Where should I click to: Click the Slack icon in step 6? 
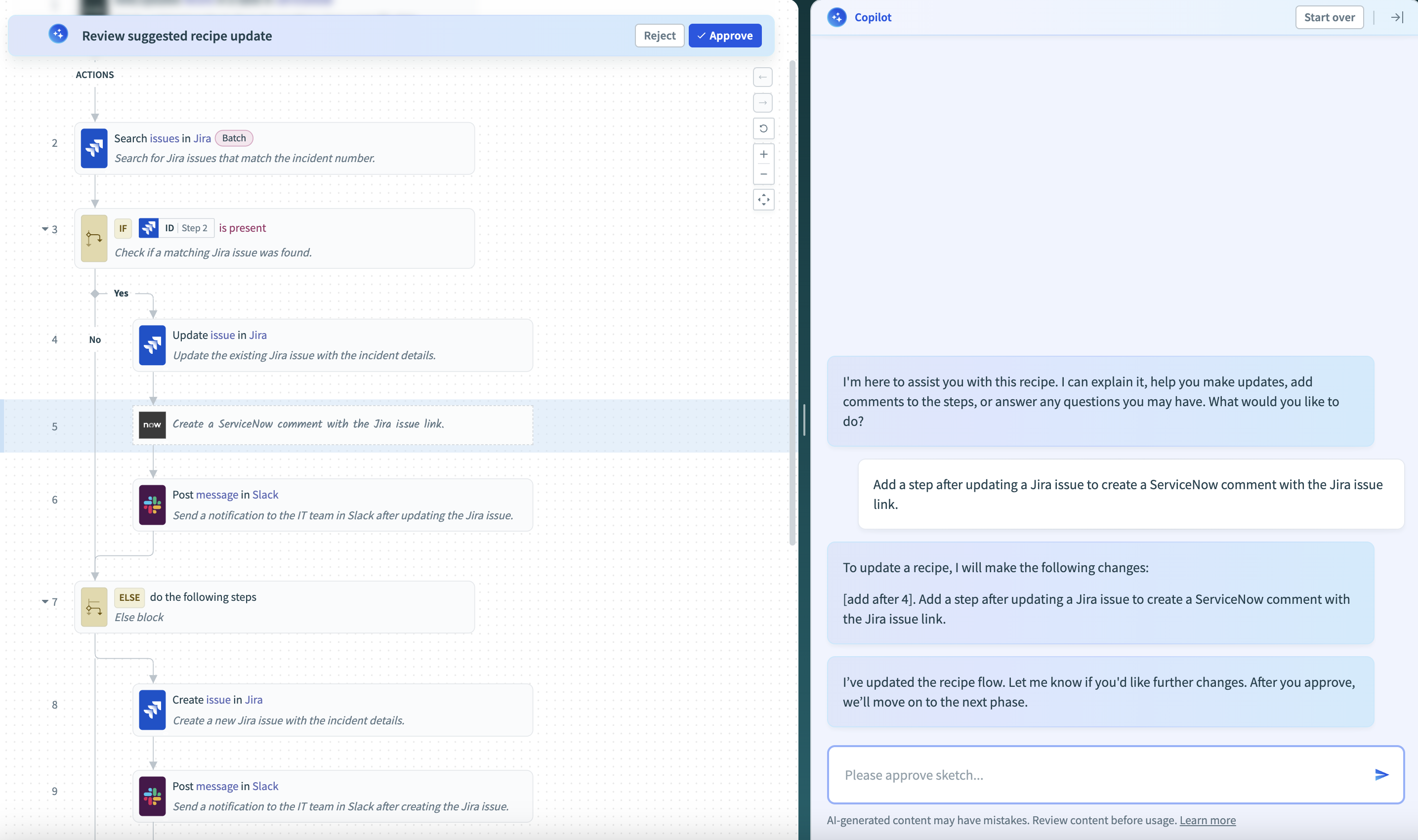152,504
